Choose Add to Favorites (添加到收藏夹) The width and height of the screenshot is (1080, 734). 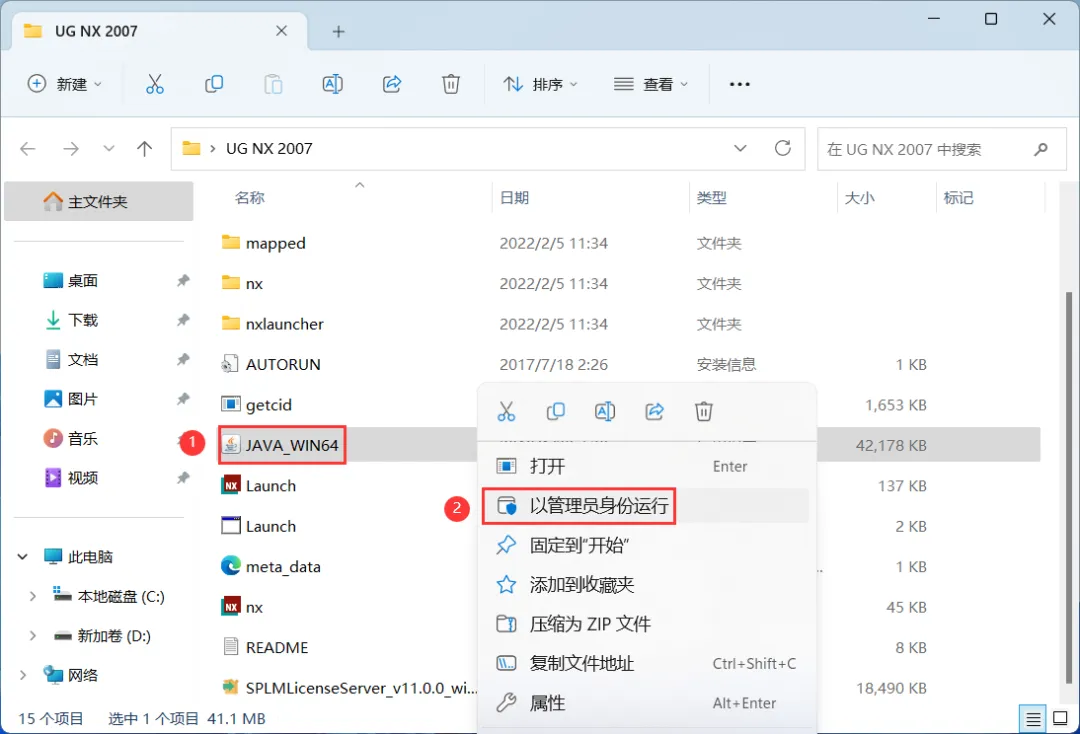[x=645, y=585]
